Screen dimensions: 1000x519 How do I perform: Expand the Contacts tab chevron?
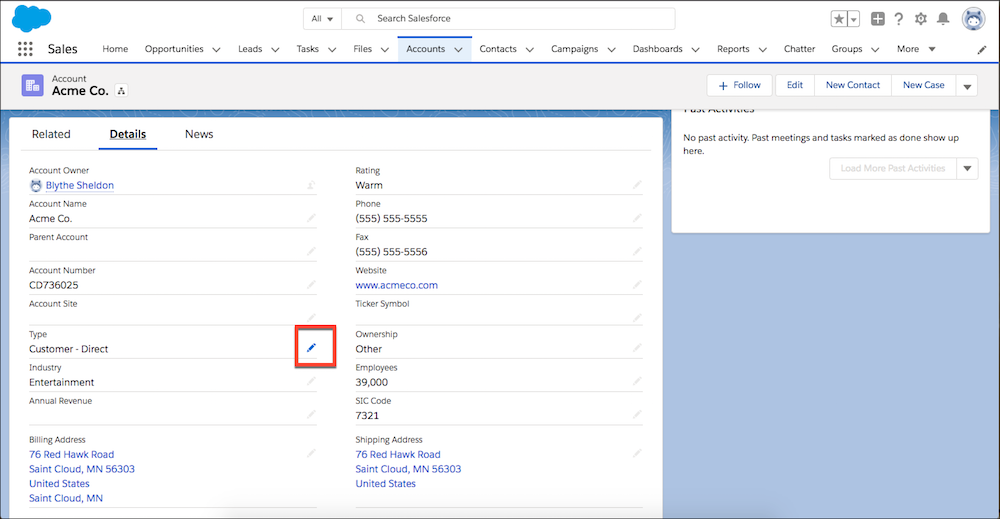tap(529, 50)
